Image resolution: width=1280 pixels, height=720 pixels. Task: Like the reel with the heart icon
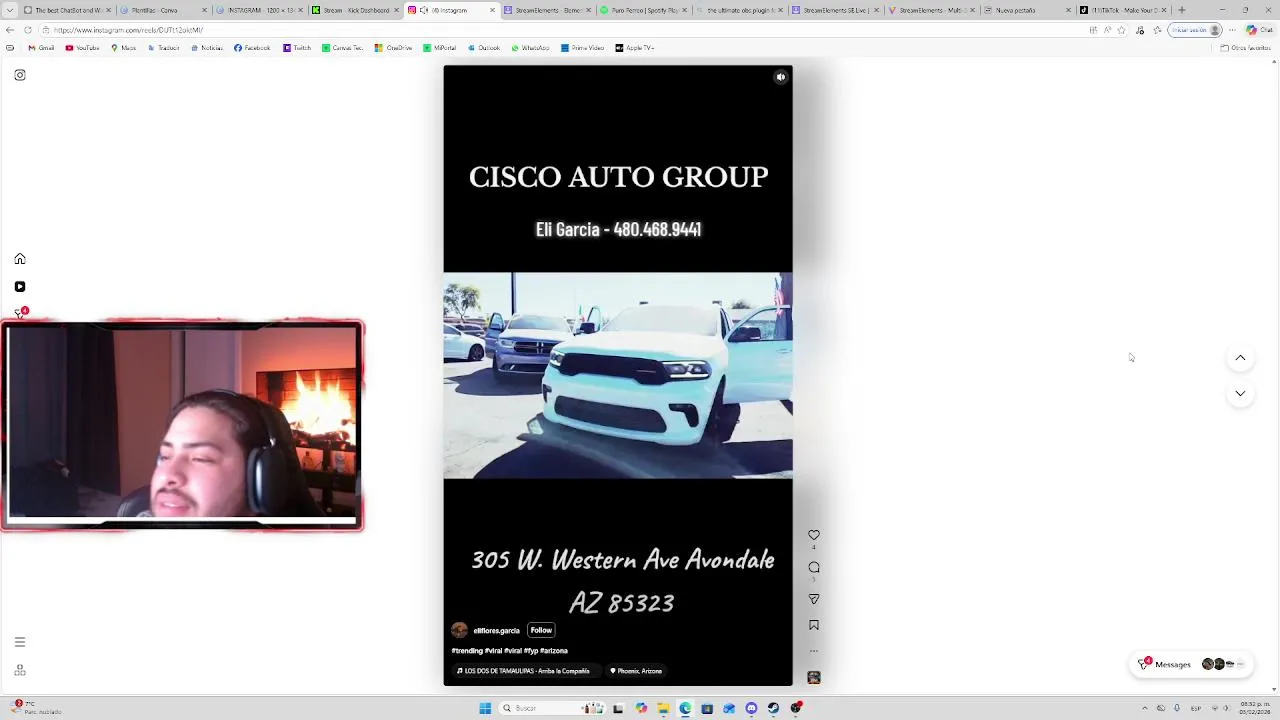[814, 535]
